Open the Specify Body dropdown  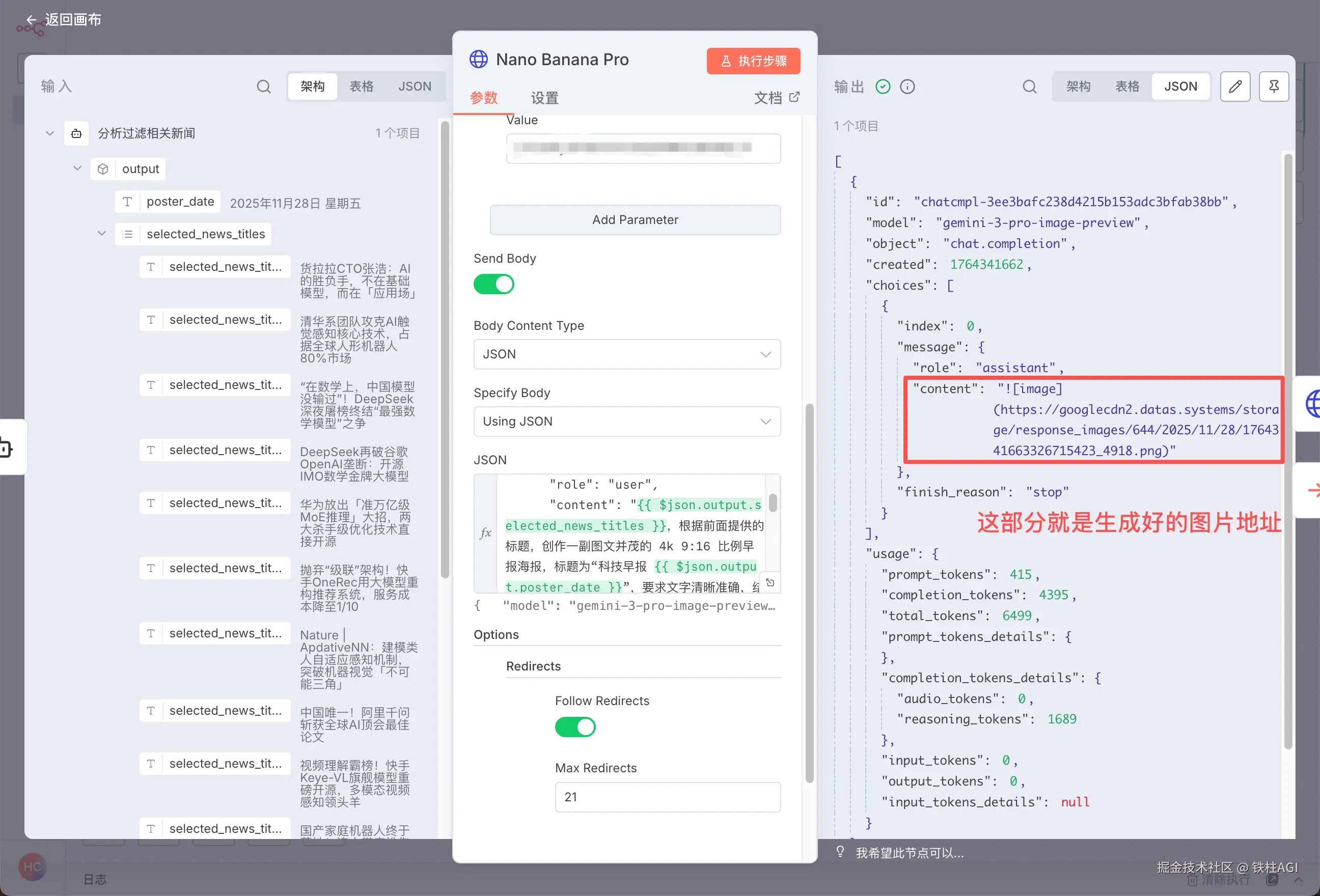pos(626,422)
